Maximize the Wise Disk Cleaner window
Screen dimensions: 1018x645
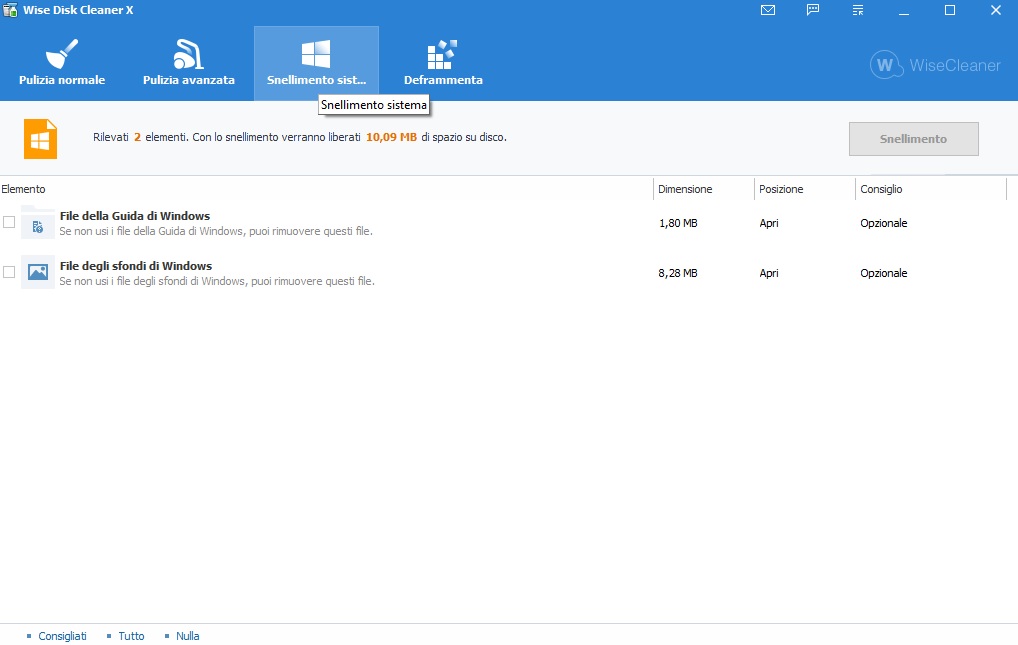point(950,10)
